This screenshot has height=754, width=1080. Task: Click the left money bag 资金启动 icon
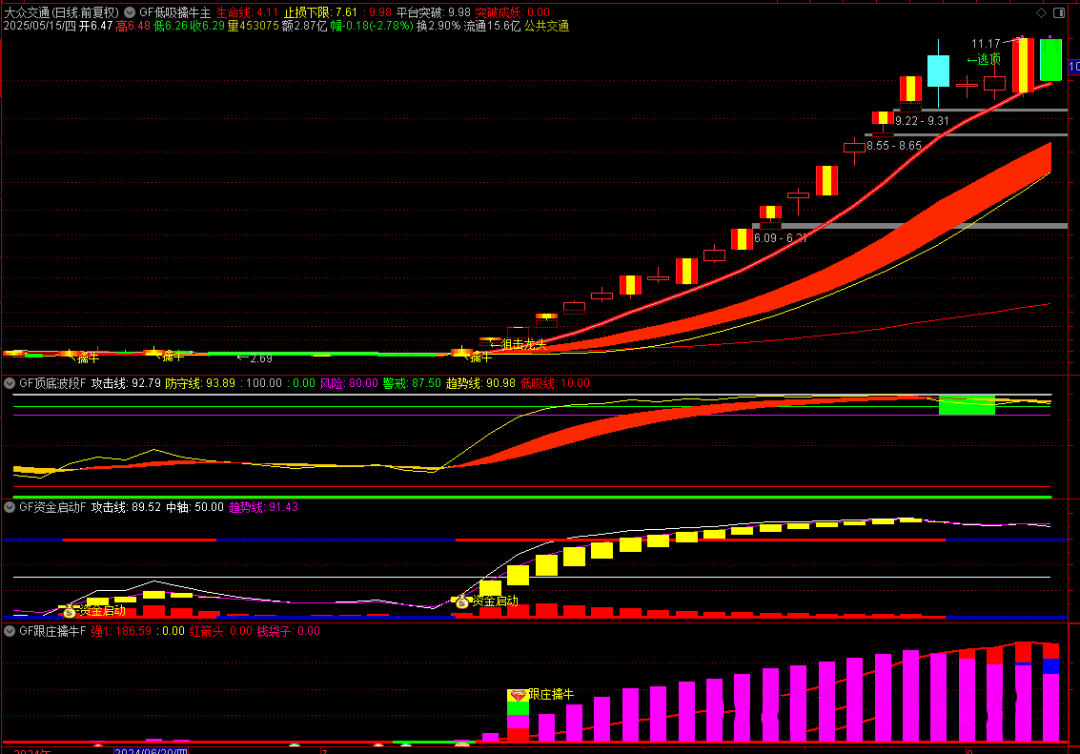click(x=69, y=610)
